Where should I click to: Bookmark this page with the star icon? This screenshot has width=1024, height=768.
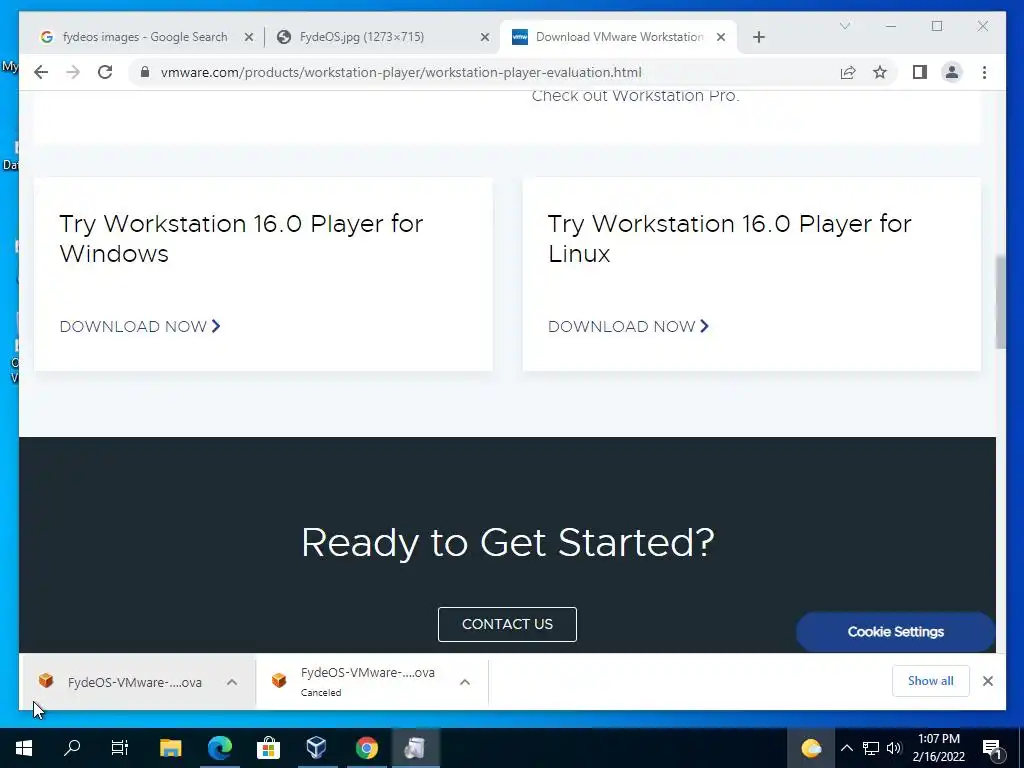tap(880, 72)
